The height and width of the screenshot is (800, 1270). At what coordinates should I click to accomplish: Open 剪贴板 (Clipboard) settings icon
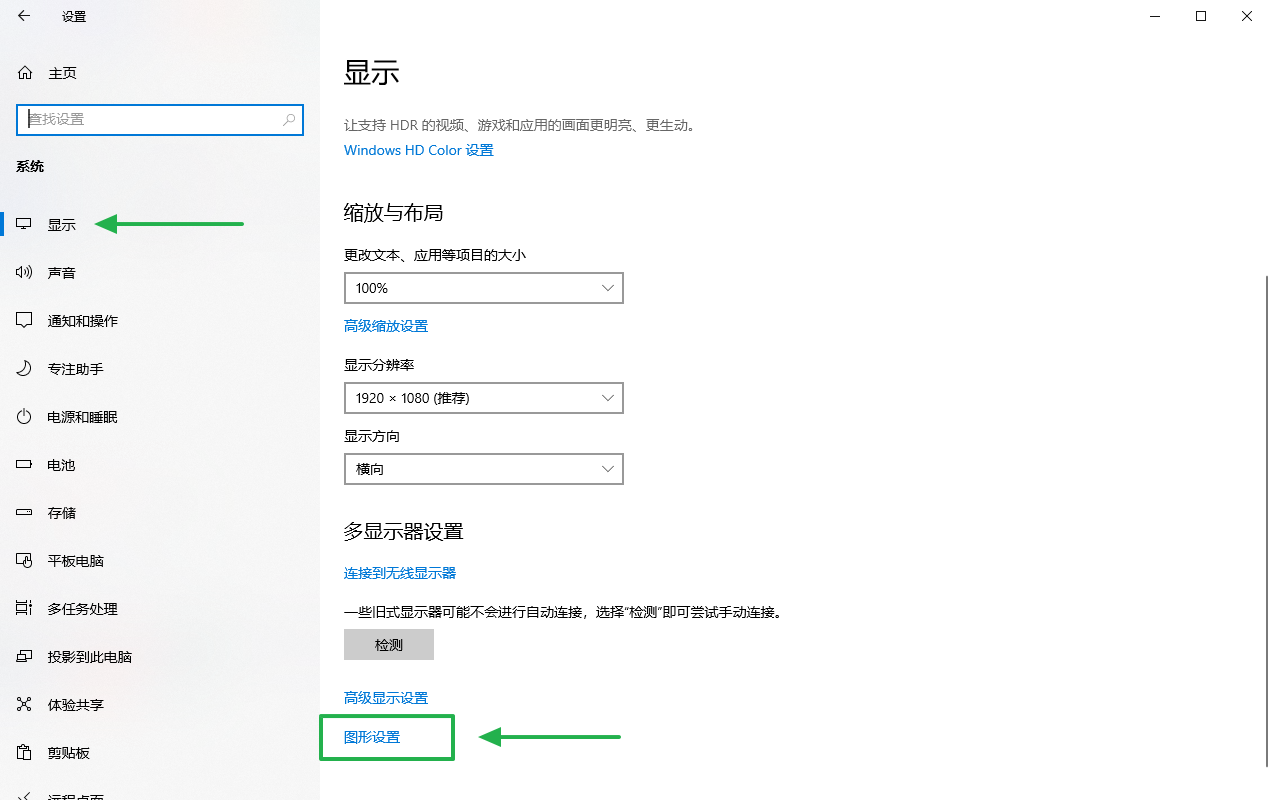(23, 752)
